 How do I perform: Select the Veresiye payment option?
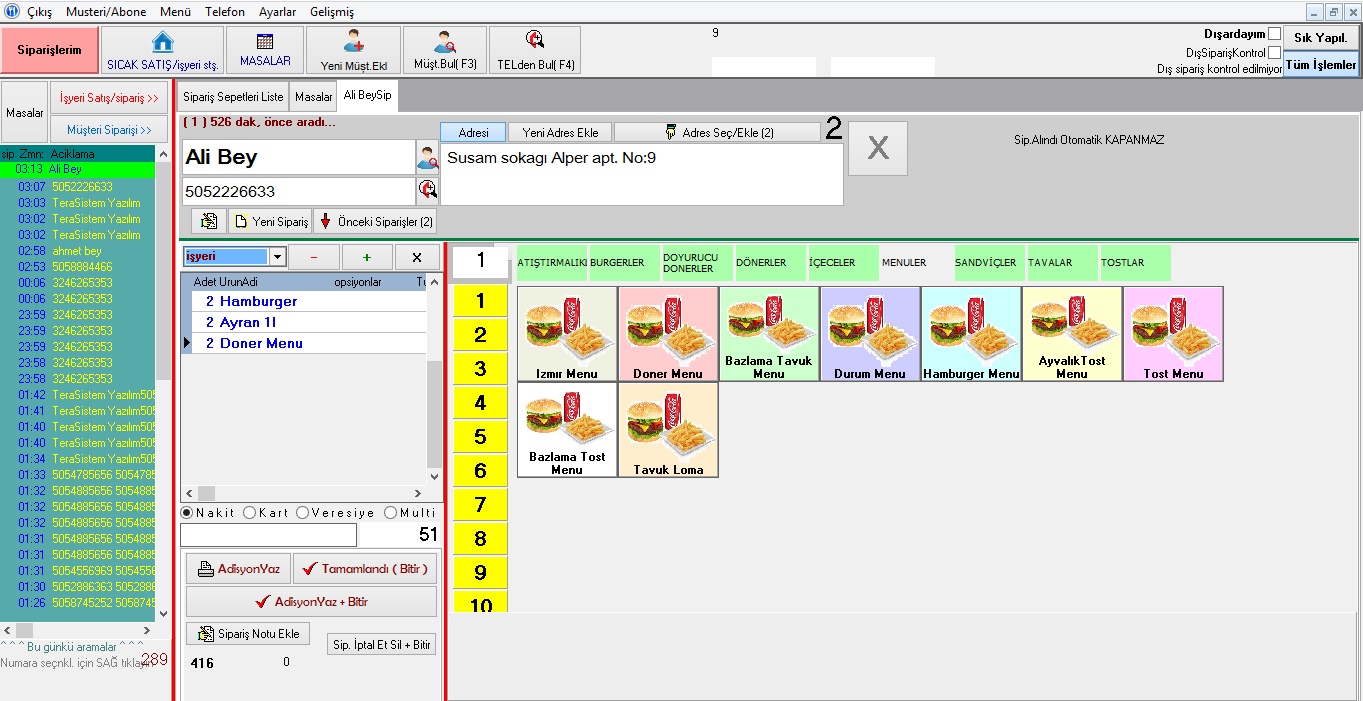pyautogui.click(x=302, y=513)
